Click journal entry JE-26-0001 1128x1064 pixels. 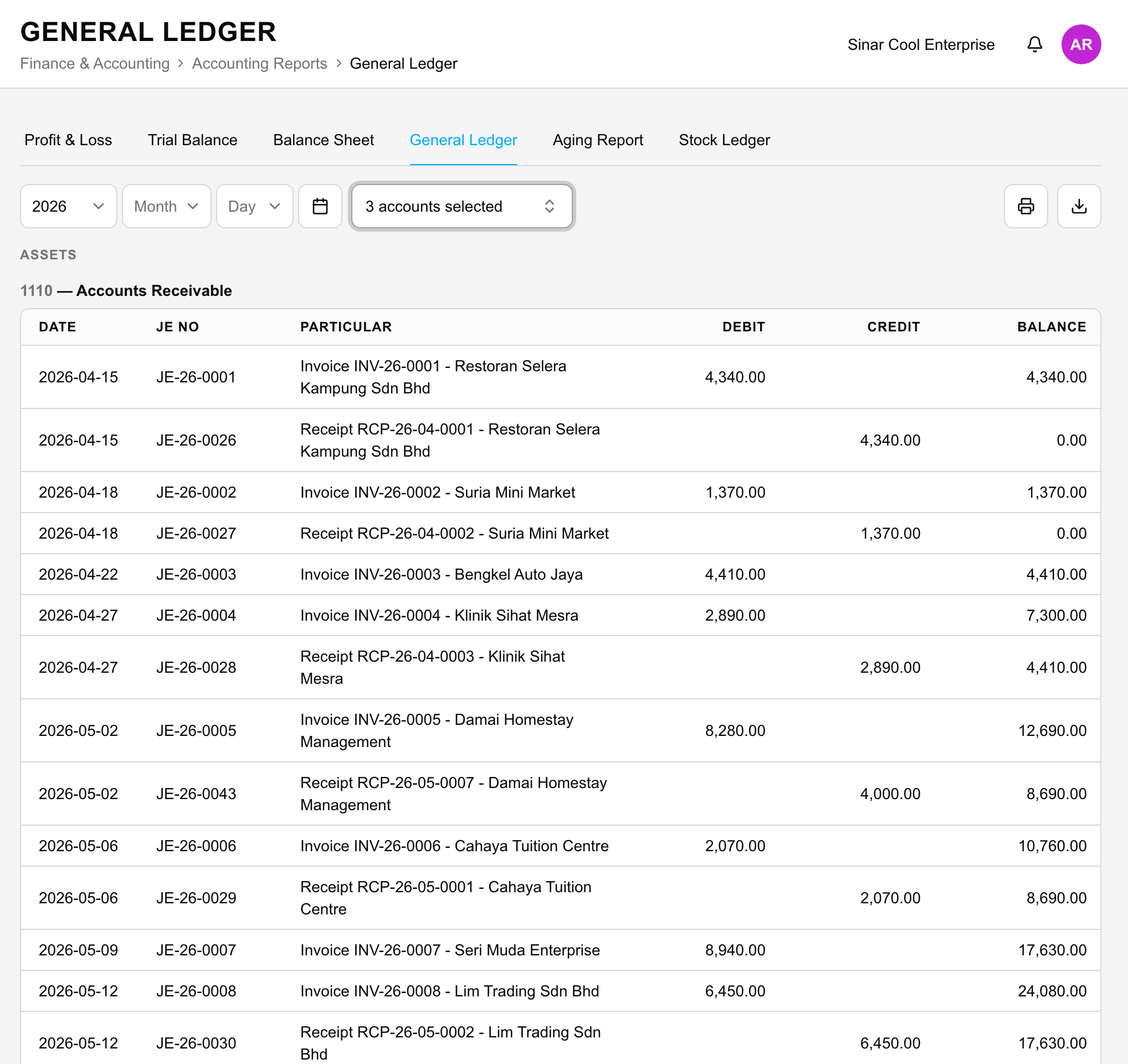[196, 377]
